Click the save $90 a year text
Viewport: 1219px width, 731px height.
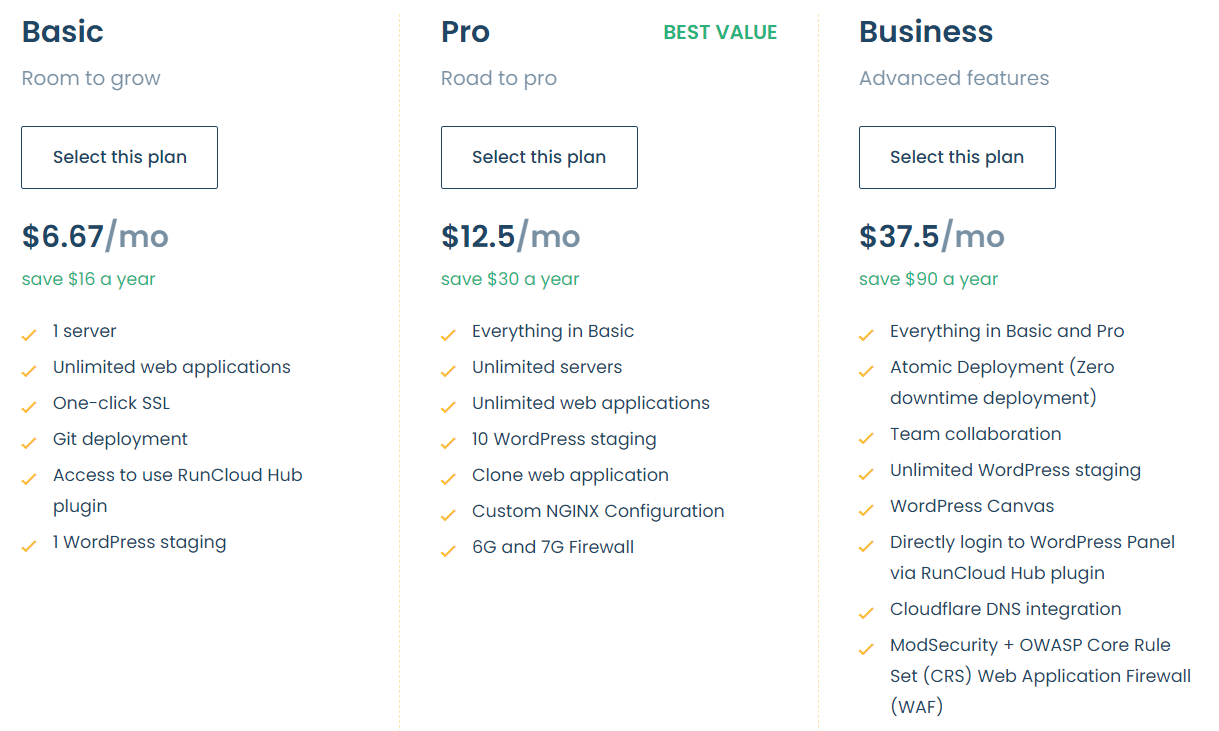(x=928, y=279)
